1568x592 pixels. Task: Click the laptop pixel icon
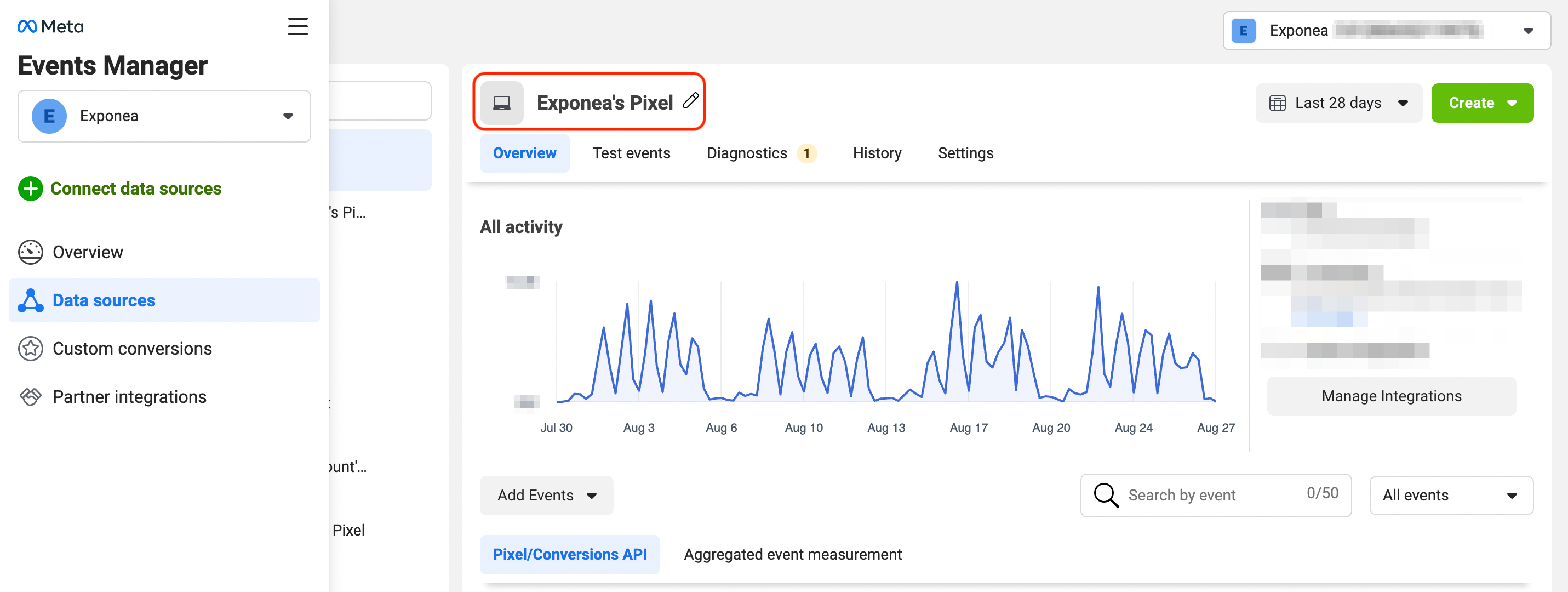point(501,103)
